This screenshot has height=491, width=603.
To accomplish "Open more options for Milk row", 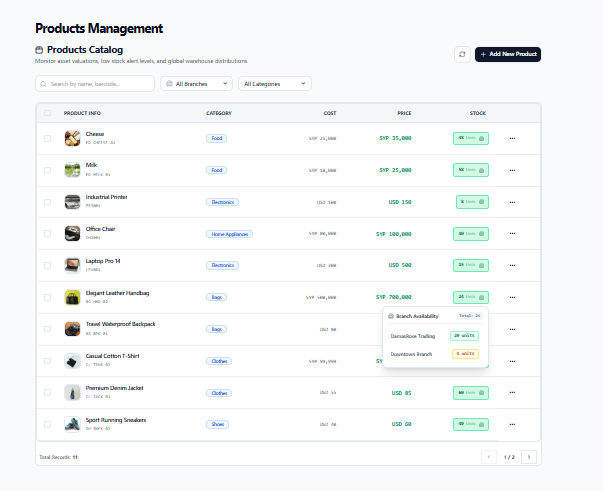I will (x=512, y=170).
